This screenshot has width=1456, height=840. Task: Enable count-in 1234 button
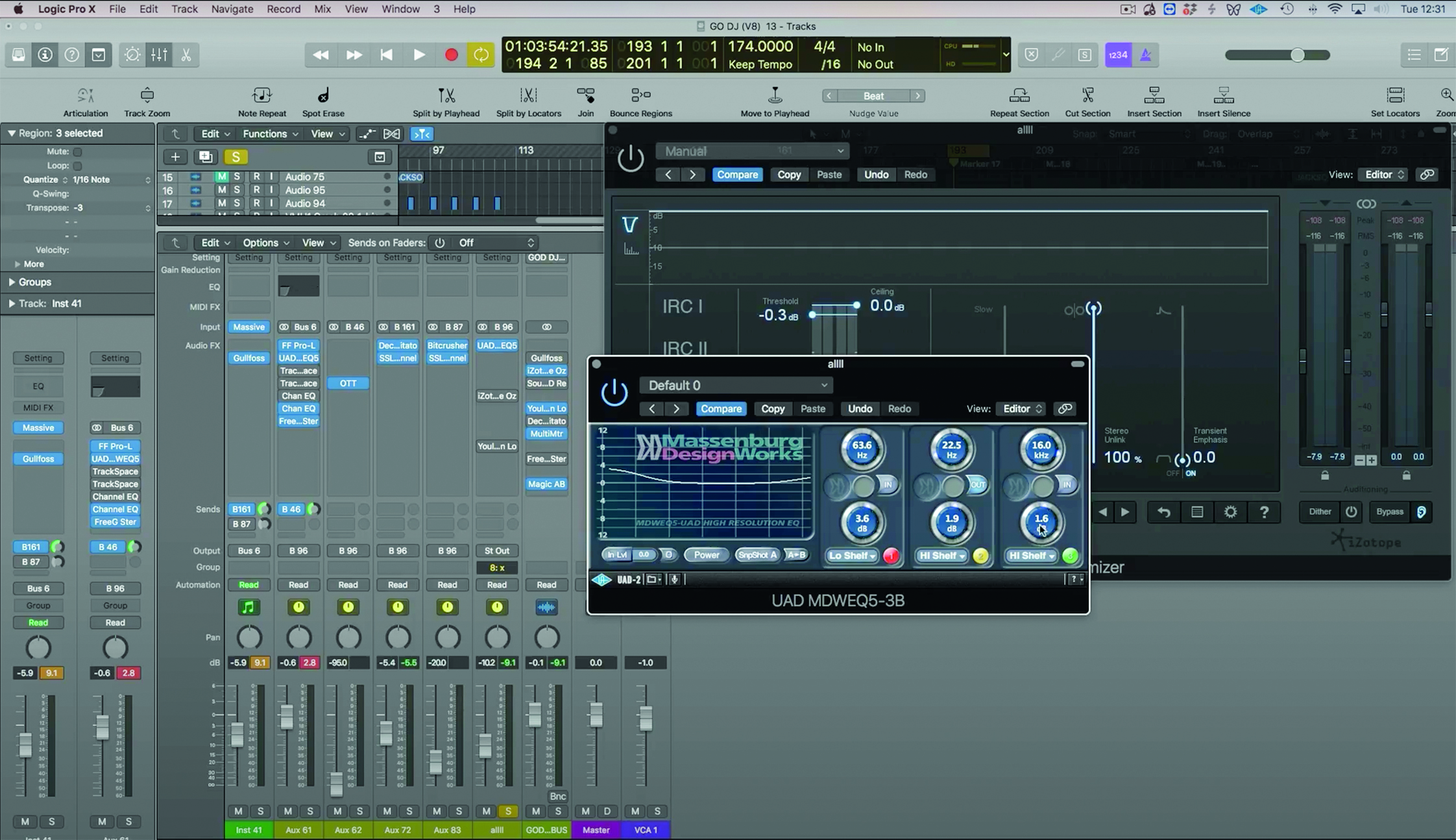(x=1118, y=55)
